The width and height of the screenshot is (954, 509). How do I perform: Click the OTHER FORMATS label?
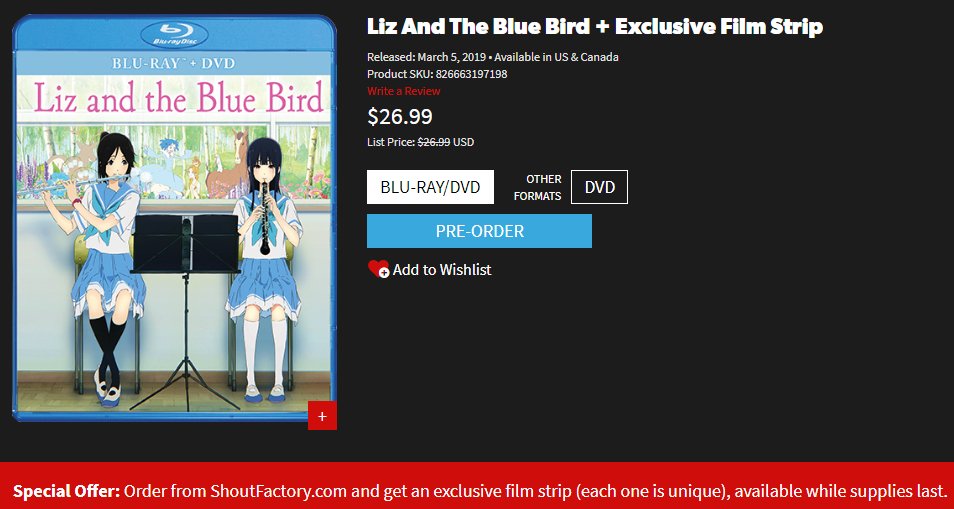coord(537,188)
